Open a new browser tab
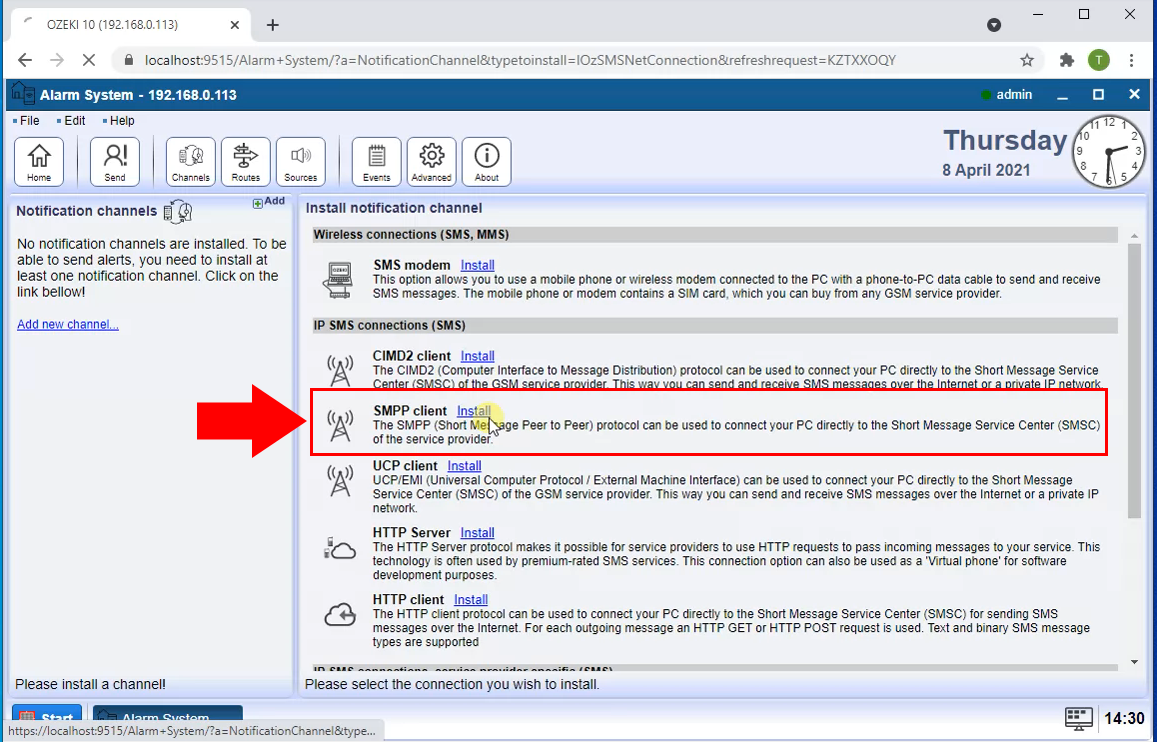The image size is (1157, 742). point(272,25)
